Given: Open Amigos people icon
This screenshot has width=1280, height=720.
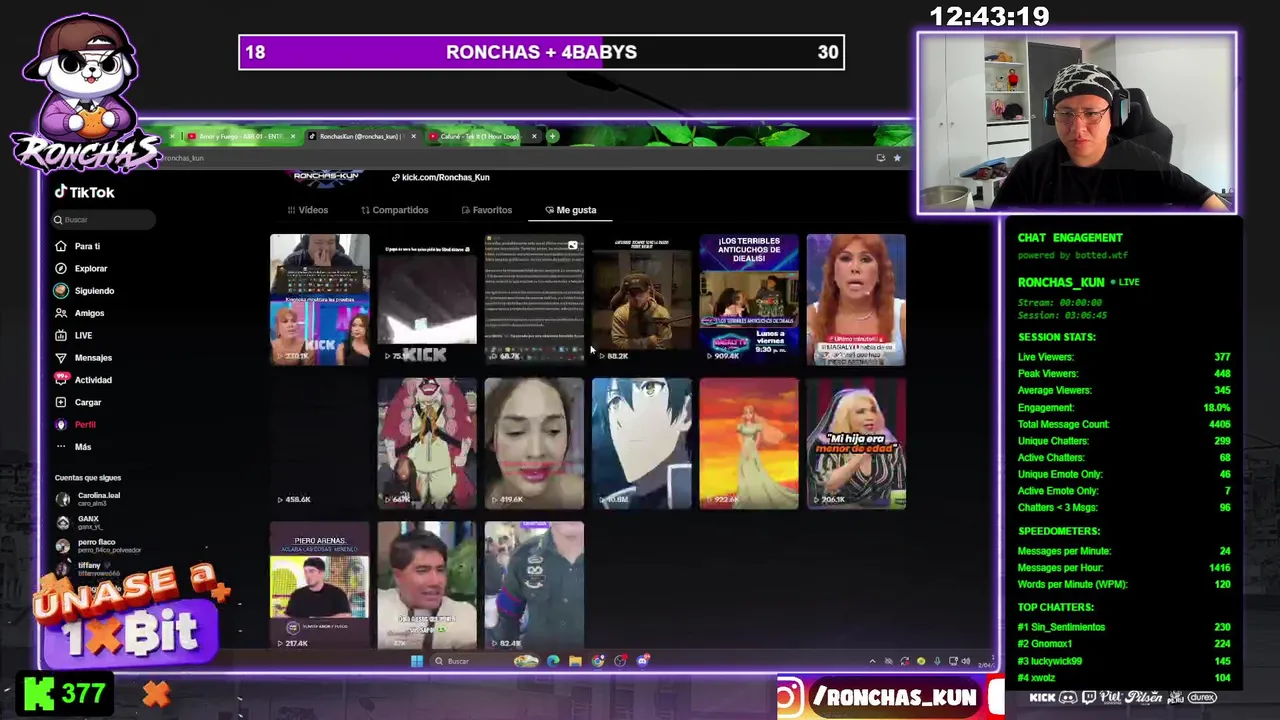Looking at the screenshot, I should tap(61, 313).
